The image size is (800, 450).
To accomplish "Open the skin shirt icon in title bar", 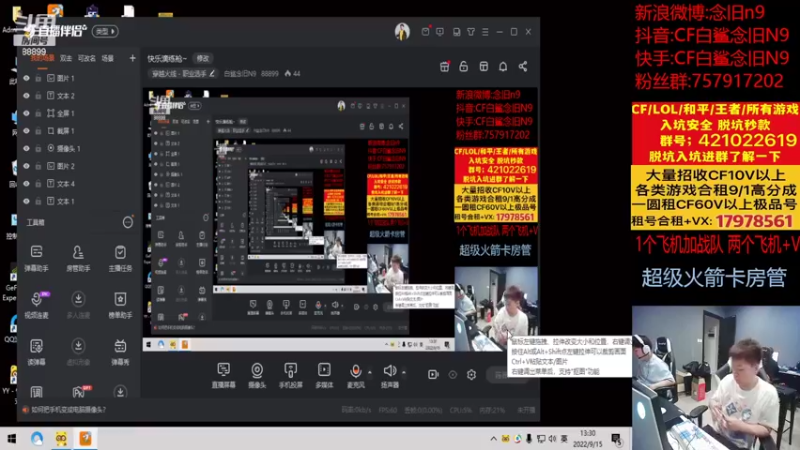I will coord(471,32).
